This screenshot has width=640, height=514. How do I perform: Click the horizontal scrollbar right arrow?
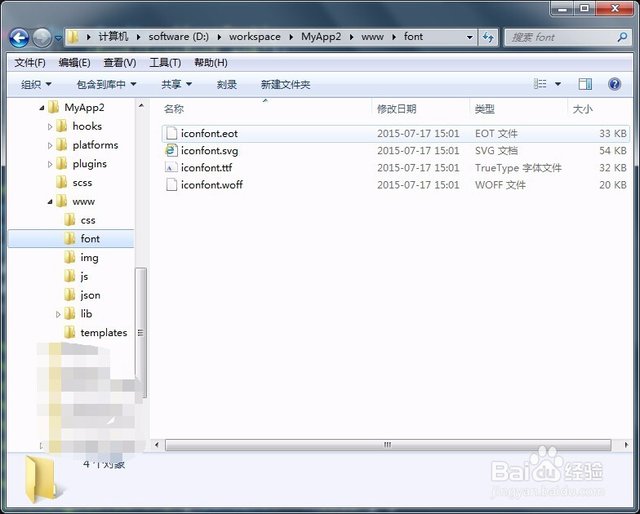[626, 445]
